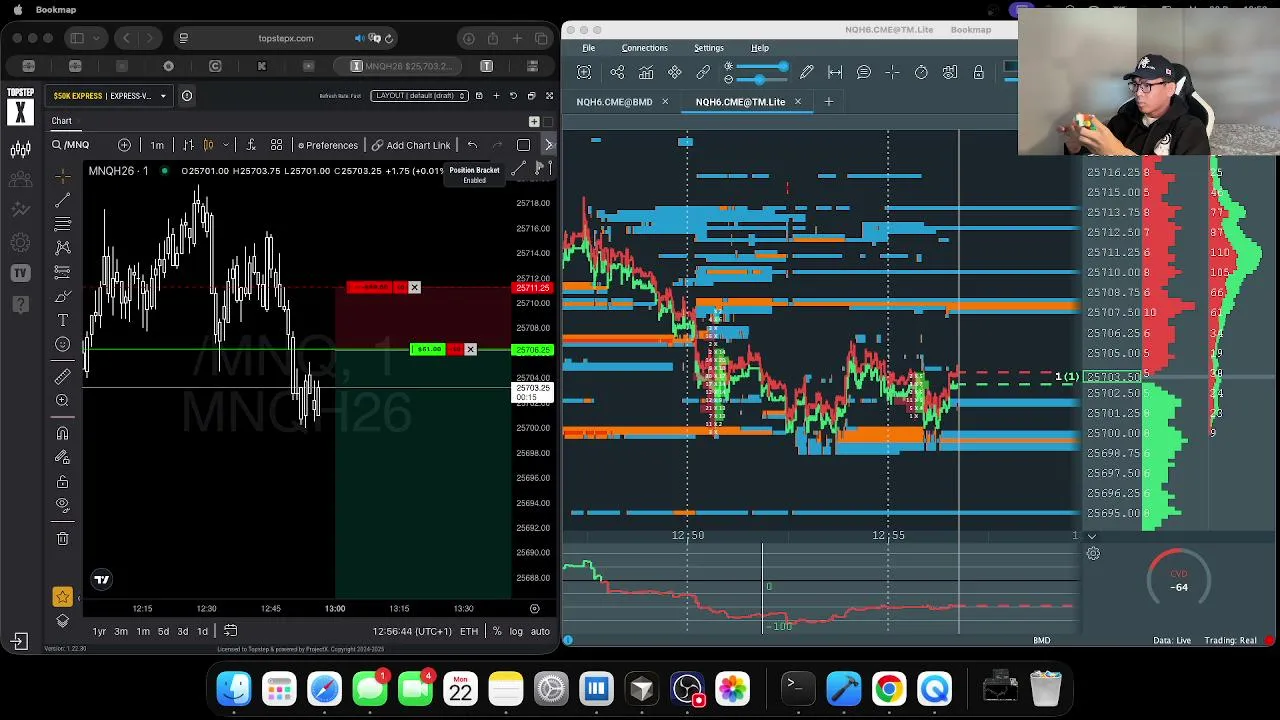
Task: Add a new Bookmap tab with plus
Action: [828, 102]
